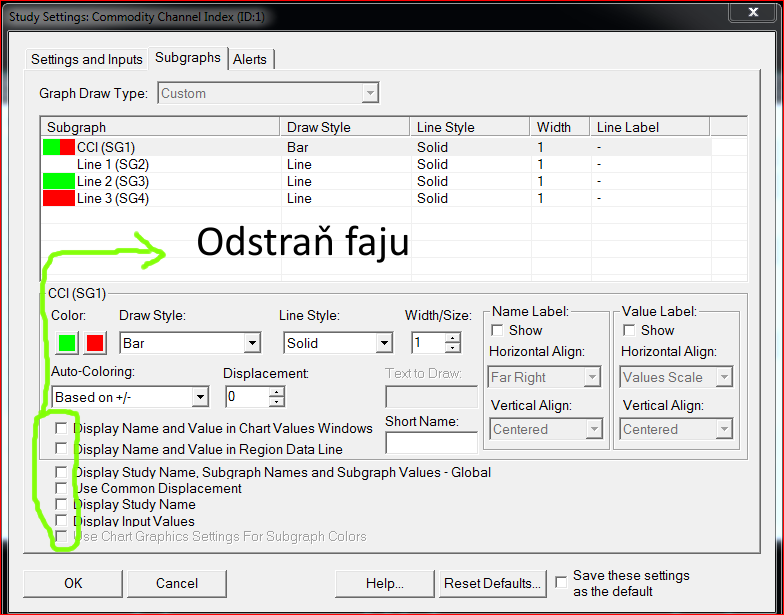Open the Draw Style dropdown showing Bar

190,343
